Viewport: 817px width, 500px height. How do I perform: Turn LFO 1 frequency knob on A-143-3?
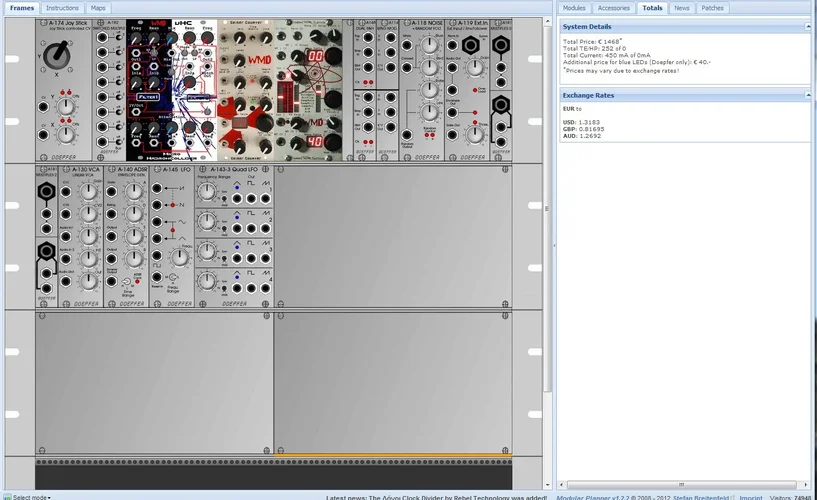click(x=207, y=192)
